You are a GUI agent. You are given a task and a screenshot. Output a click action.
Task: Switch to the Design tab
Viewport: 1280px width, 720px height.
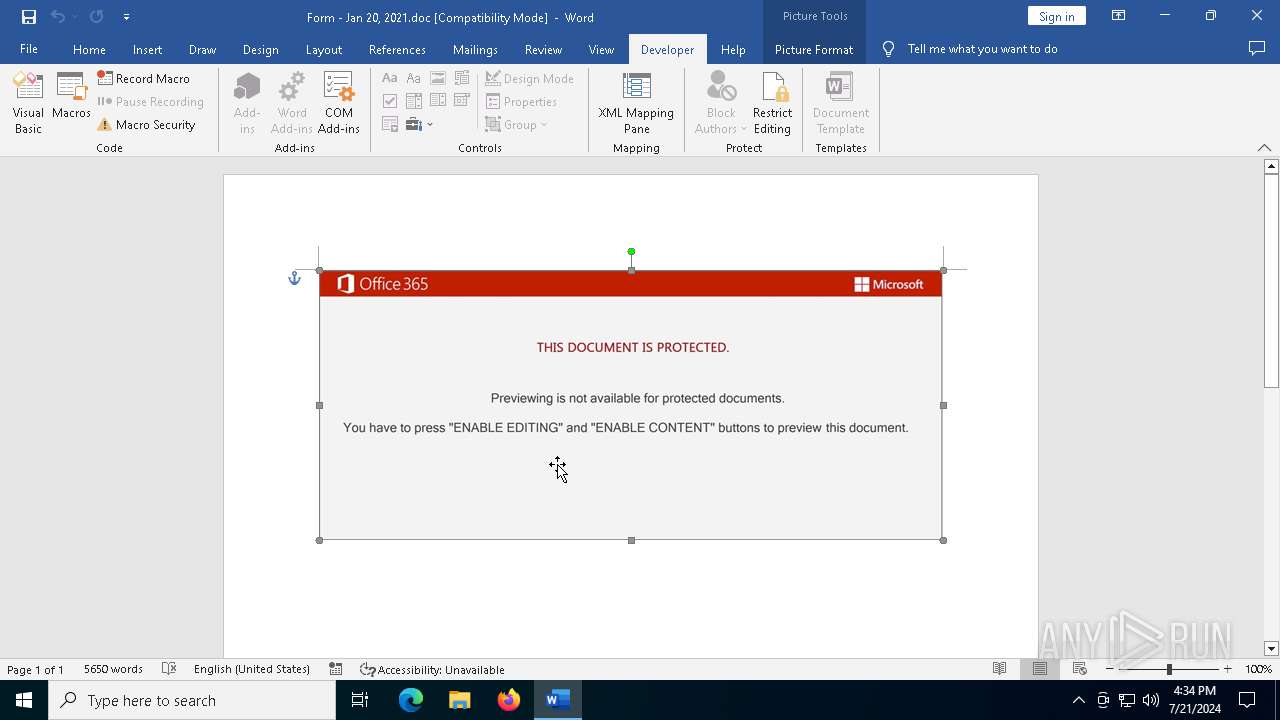click(260, 49)
